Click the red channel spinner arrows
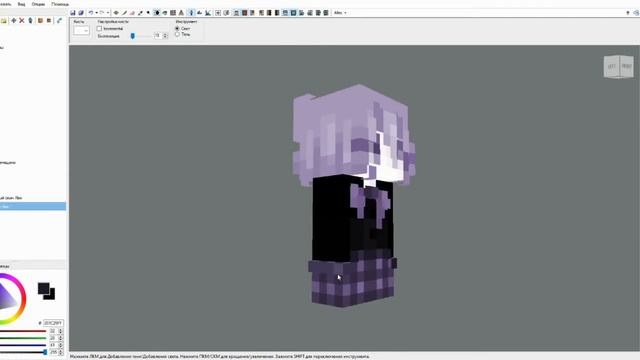640x360 pixels. 61,331
